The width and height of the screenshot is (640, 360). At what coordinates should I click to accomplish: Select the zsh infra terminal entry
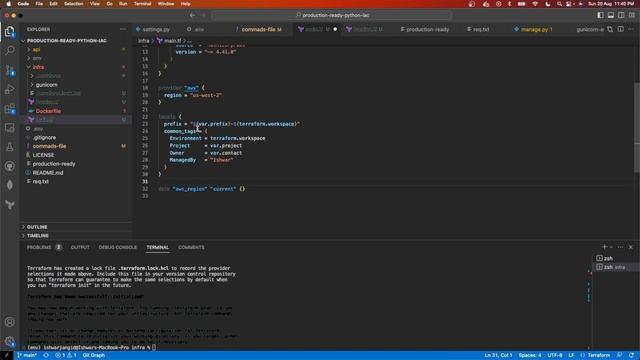point(615,267)
